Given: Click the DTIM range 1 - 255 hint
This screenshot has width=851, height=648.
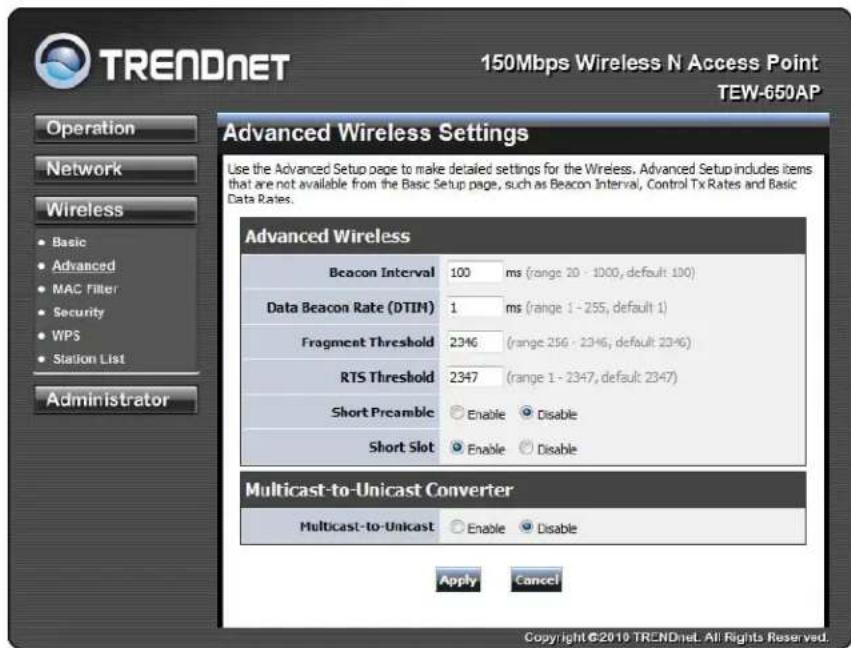Looking at the screenshot, I should [x=596, y=308].
